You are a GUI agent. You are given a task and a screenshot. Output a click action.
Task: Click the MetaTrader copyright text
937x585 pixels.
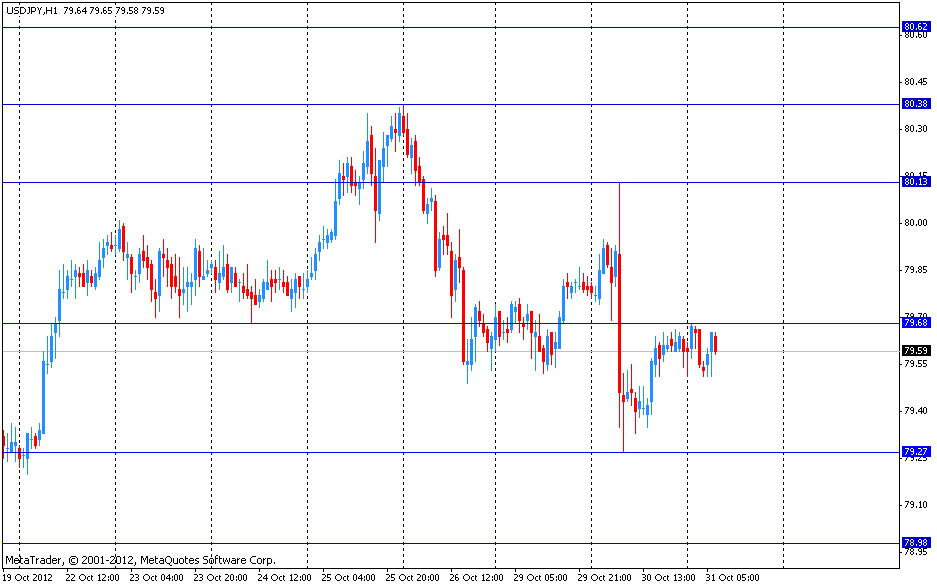point(140,560)
